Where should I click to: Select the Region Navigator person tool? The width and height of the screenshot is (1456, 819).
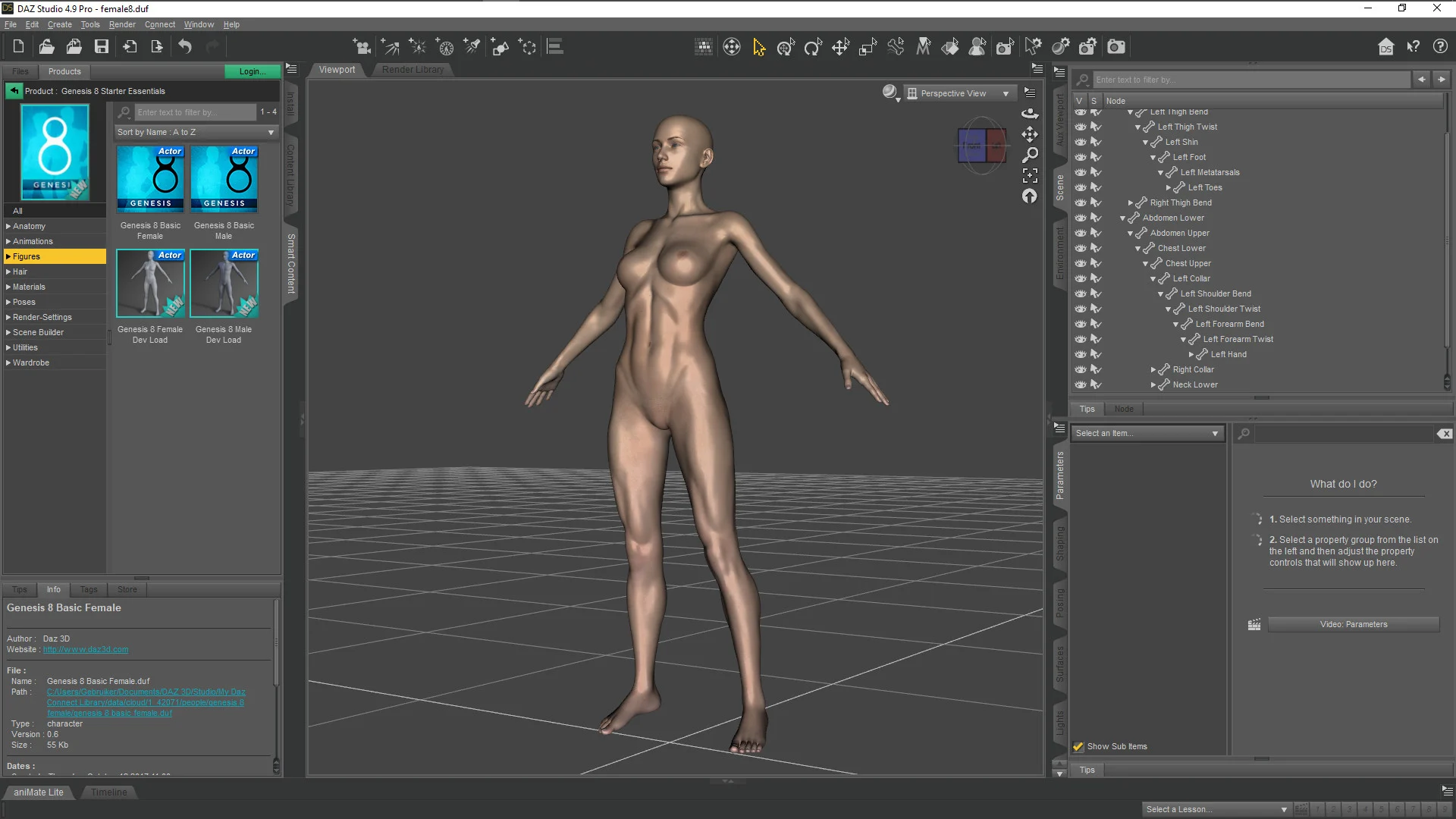click(x=977, y=47)
